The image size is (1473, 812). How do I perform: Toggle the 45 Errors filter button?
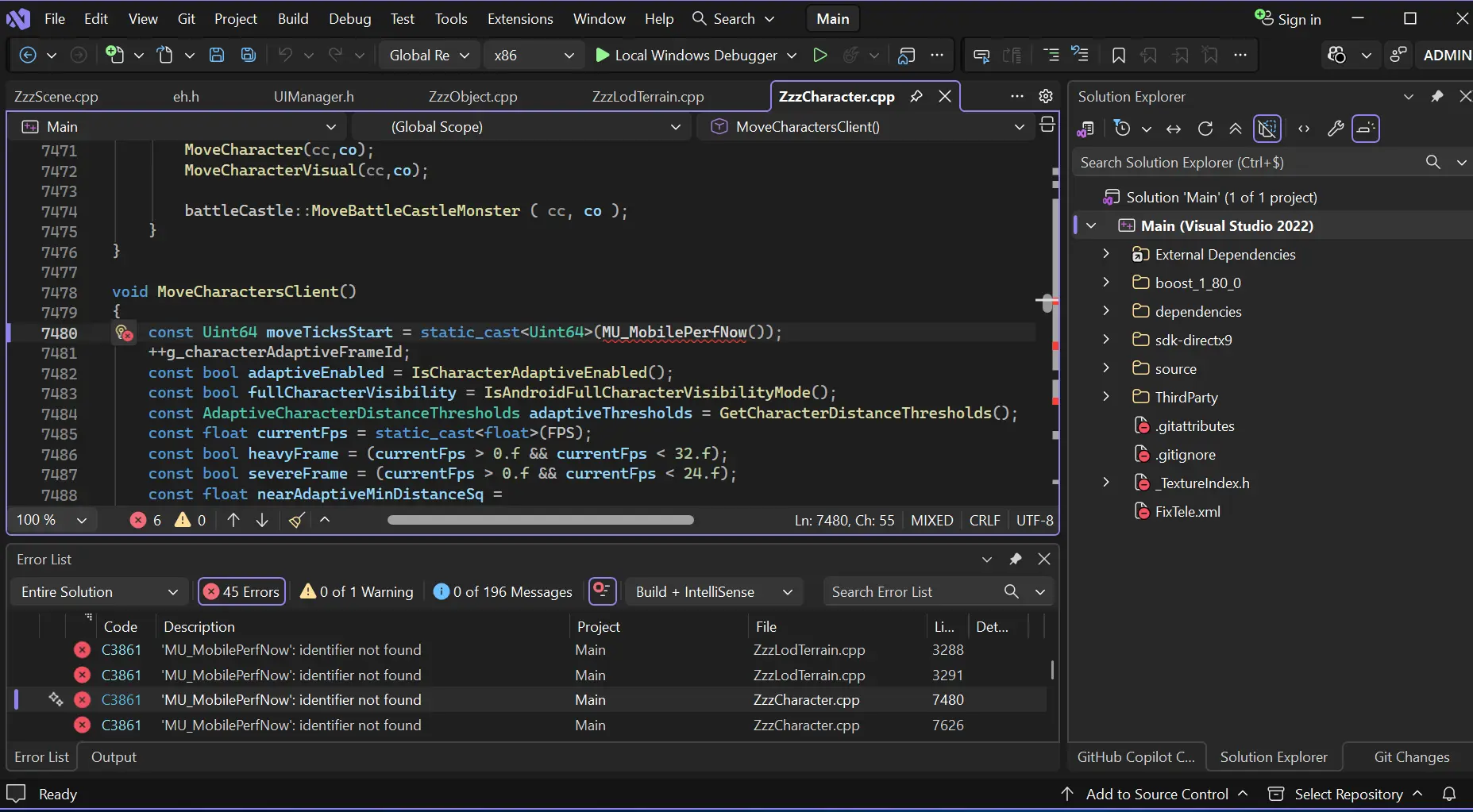pyautogui.click(x=241, y=591)
